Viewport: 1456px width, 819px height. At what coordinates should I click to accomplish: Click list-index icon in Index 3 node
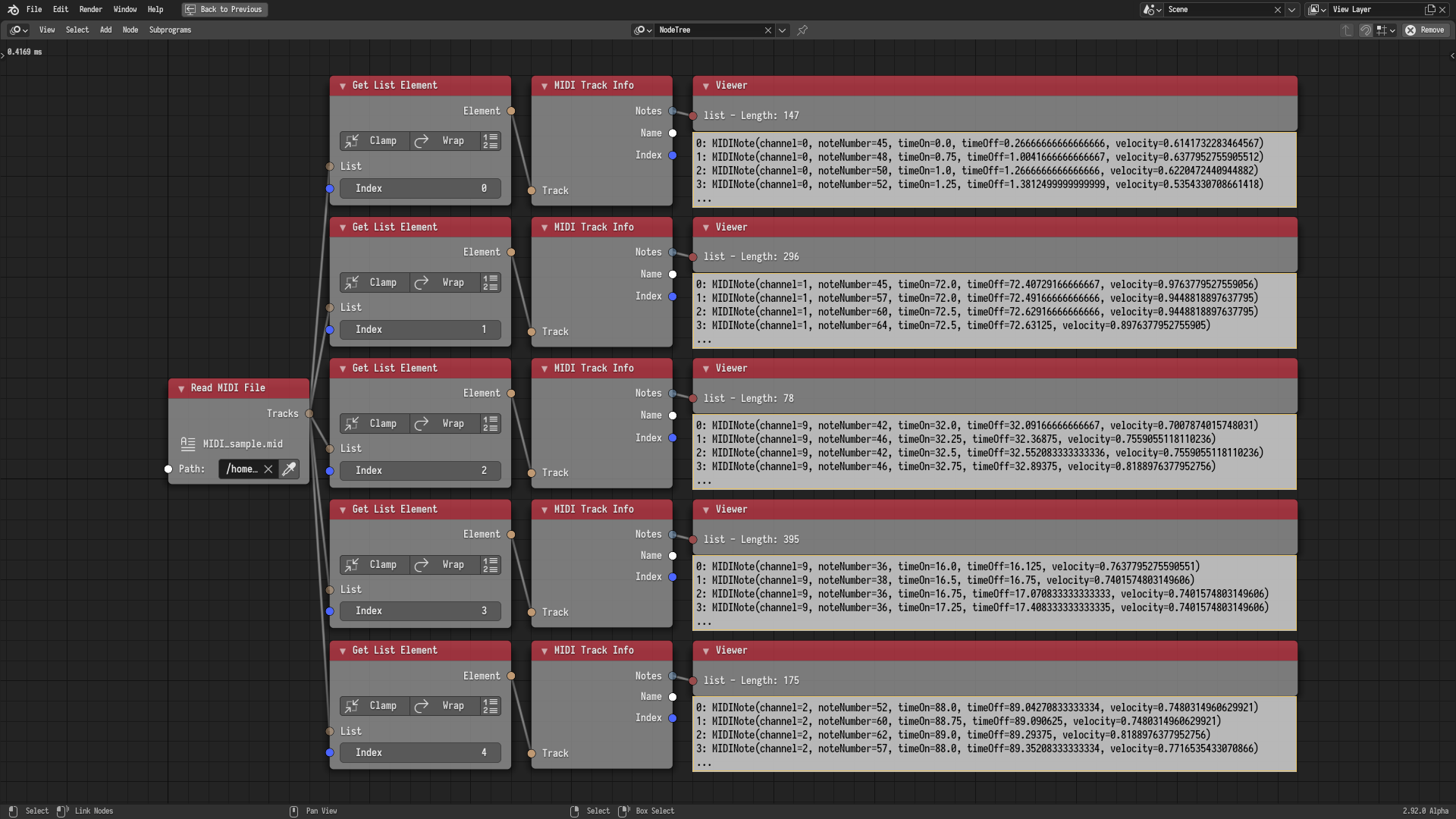(491, 565)
